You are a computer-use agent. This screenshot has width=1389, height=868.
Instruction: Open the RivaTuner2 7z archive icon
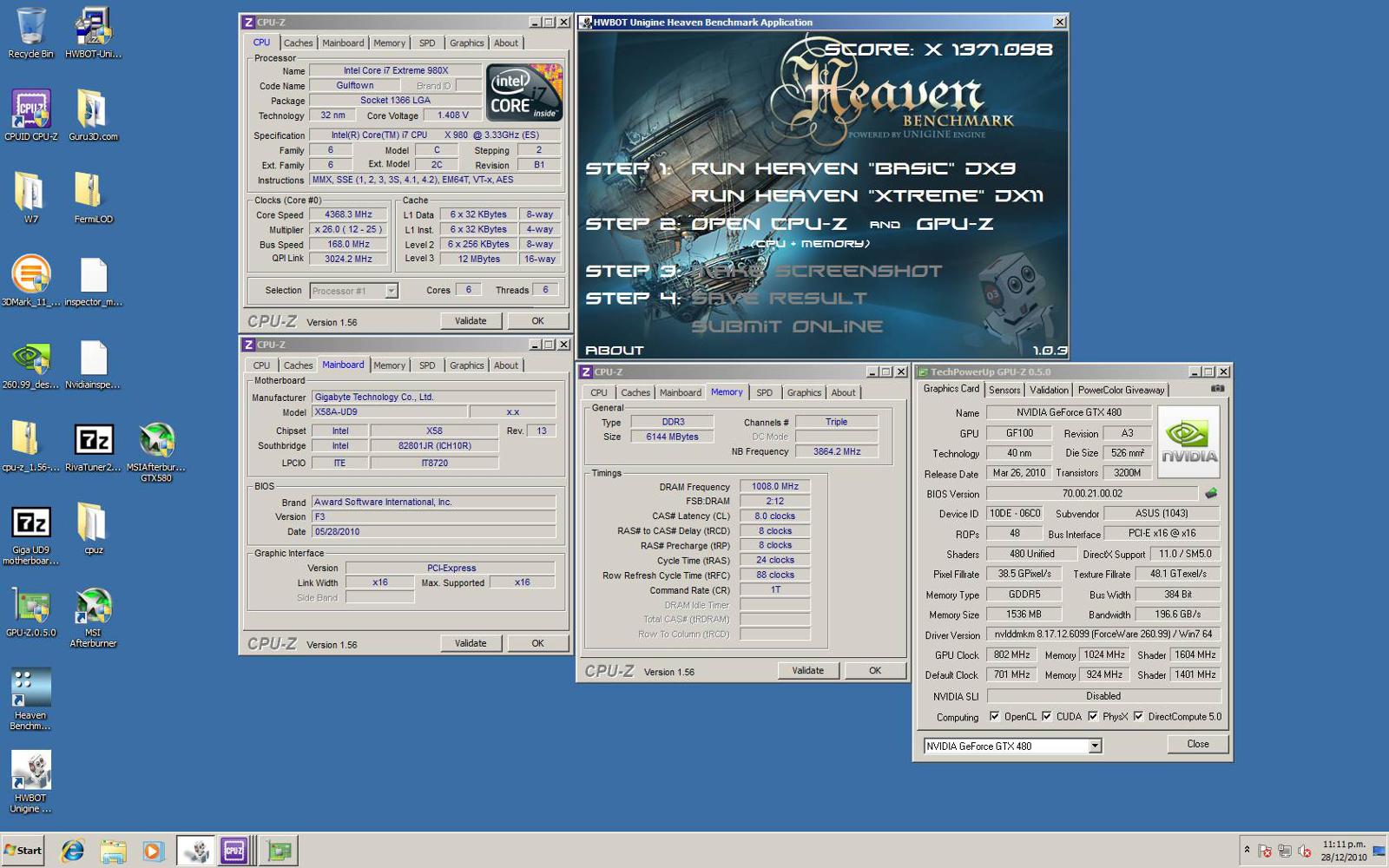click(93, 446)
